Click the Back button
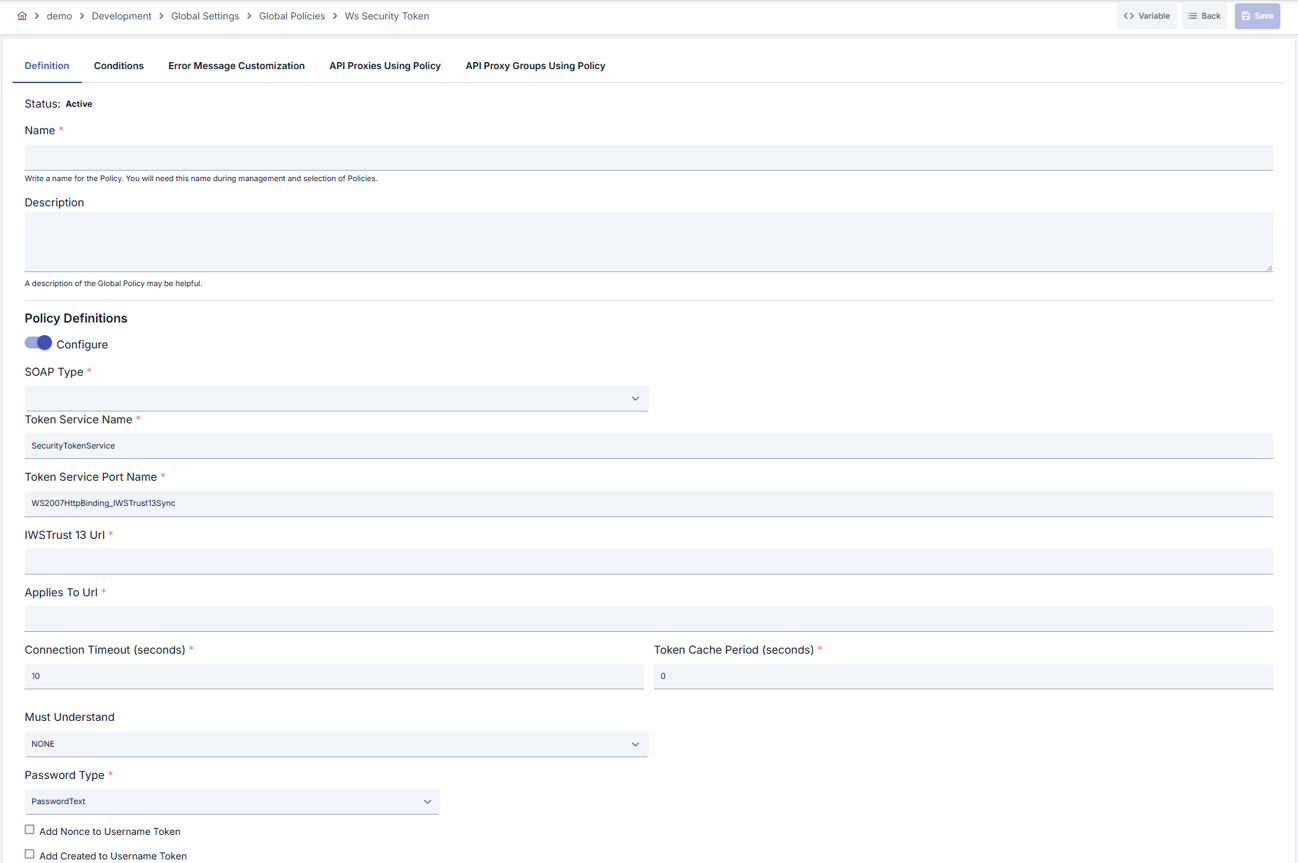 (1205, 16)
